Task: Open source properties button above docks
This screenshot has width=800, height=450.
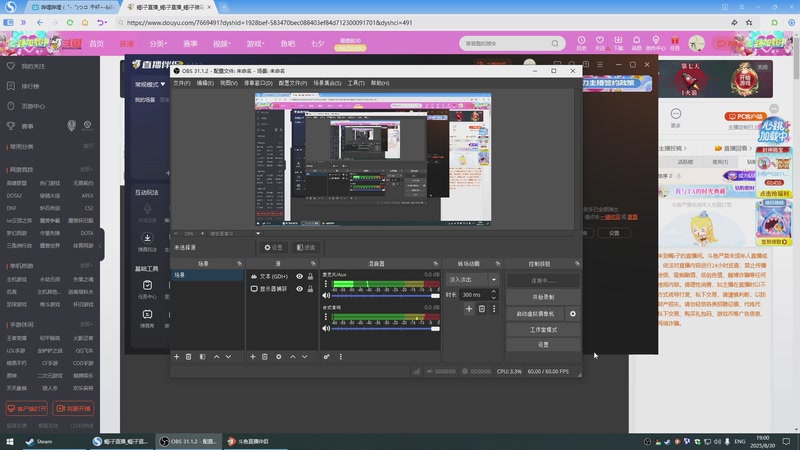Action: click(273, 247)
